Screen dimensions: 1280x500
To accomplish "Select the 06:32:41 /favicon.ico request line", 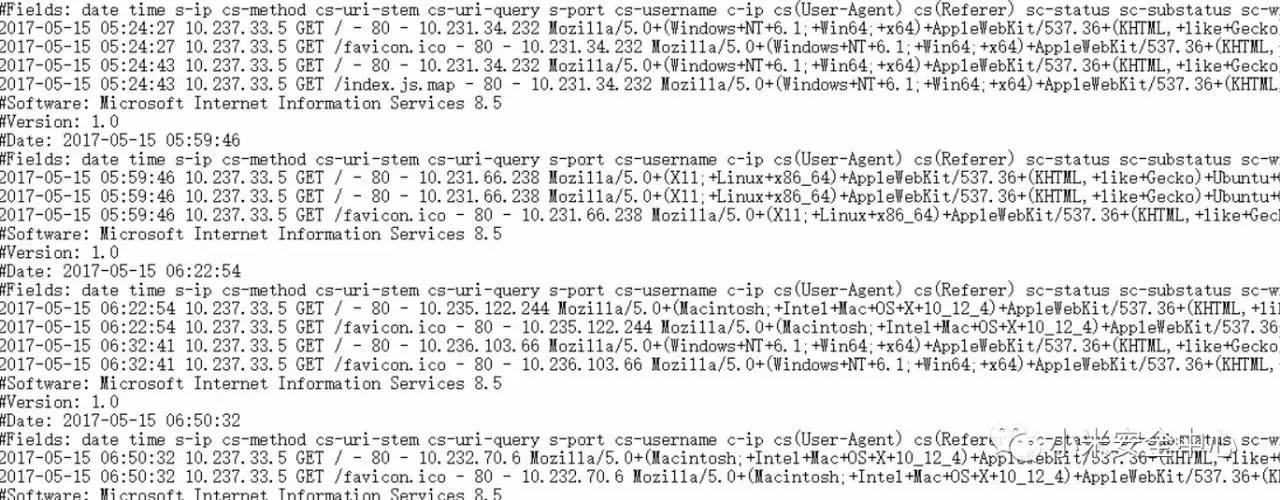I will click(640, 365).
